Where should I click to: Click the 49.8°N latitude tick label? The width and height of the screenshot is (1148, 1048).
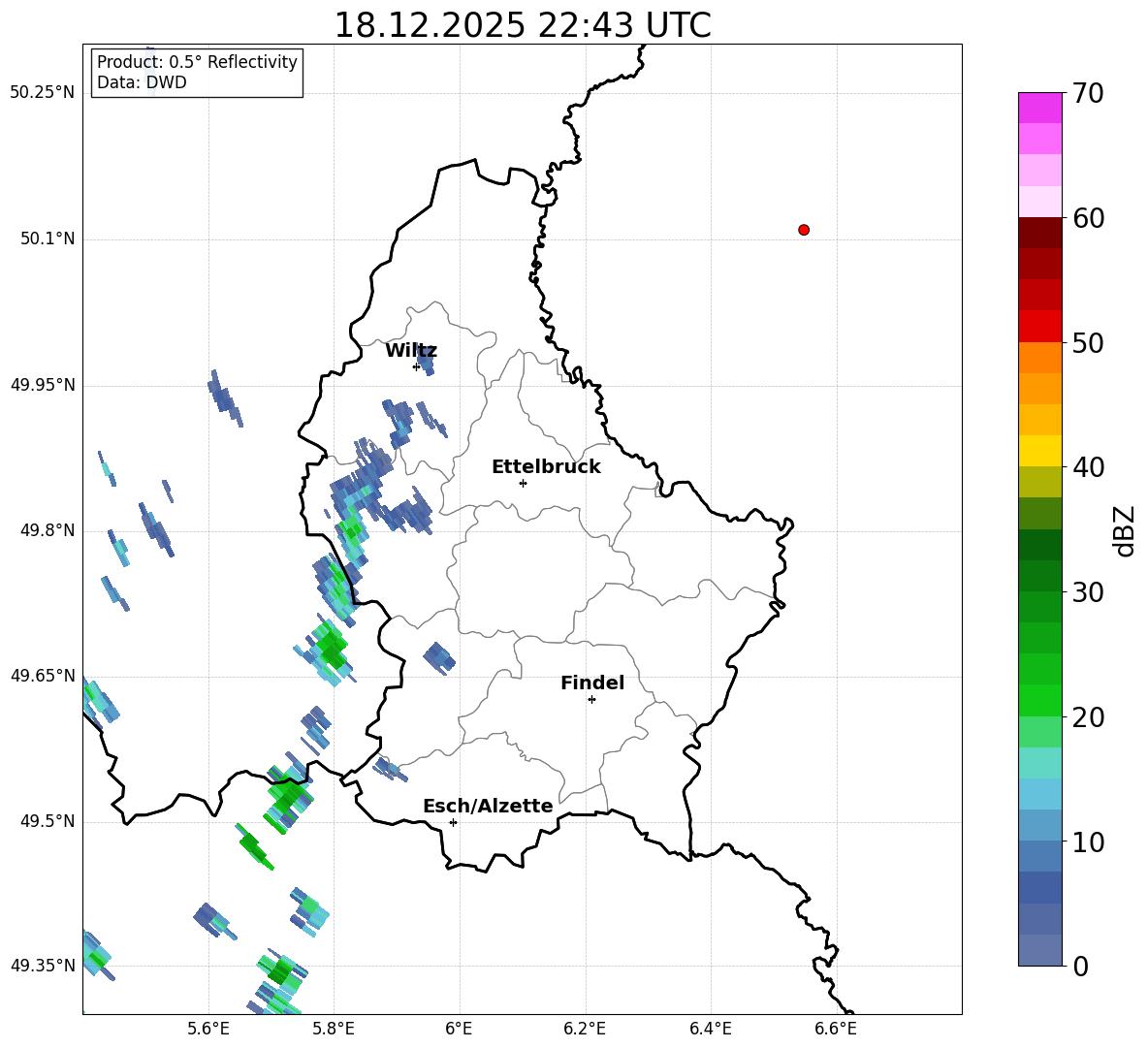48,530
